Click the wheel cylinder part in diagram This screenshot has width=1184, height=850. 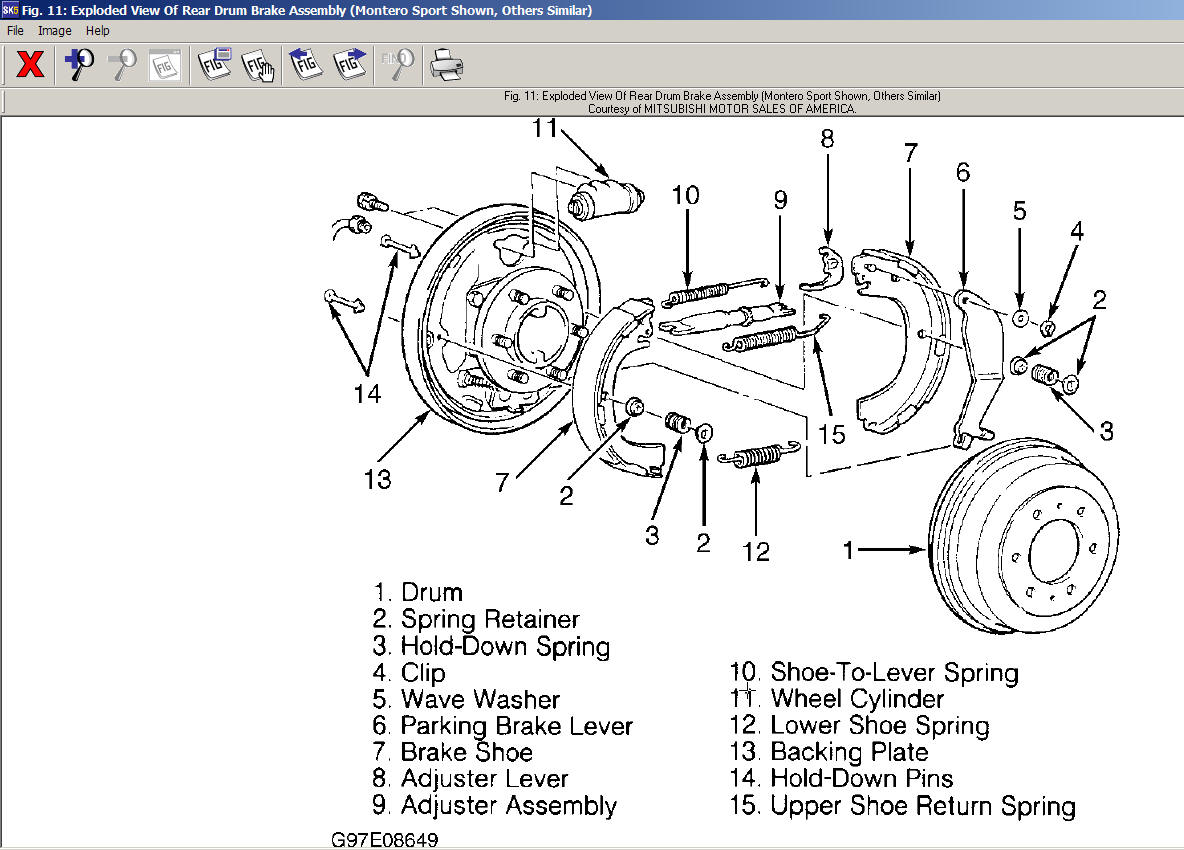click(604, 196)
